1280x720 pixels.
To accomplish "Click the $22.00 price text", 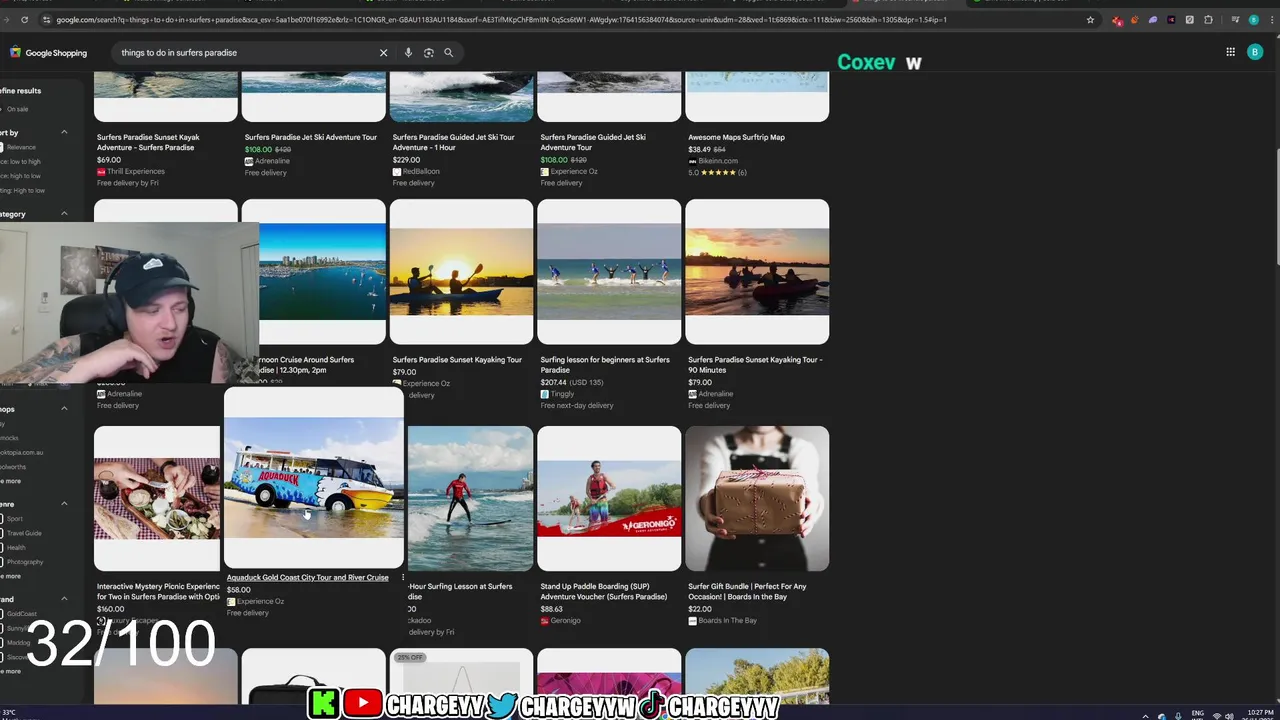I will coord(700,608).
